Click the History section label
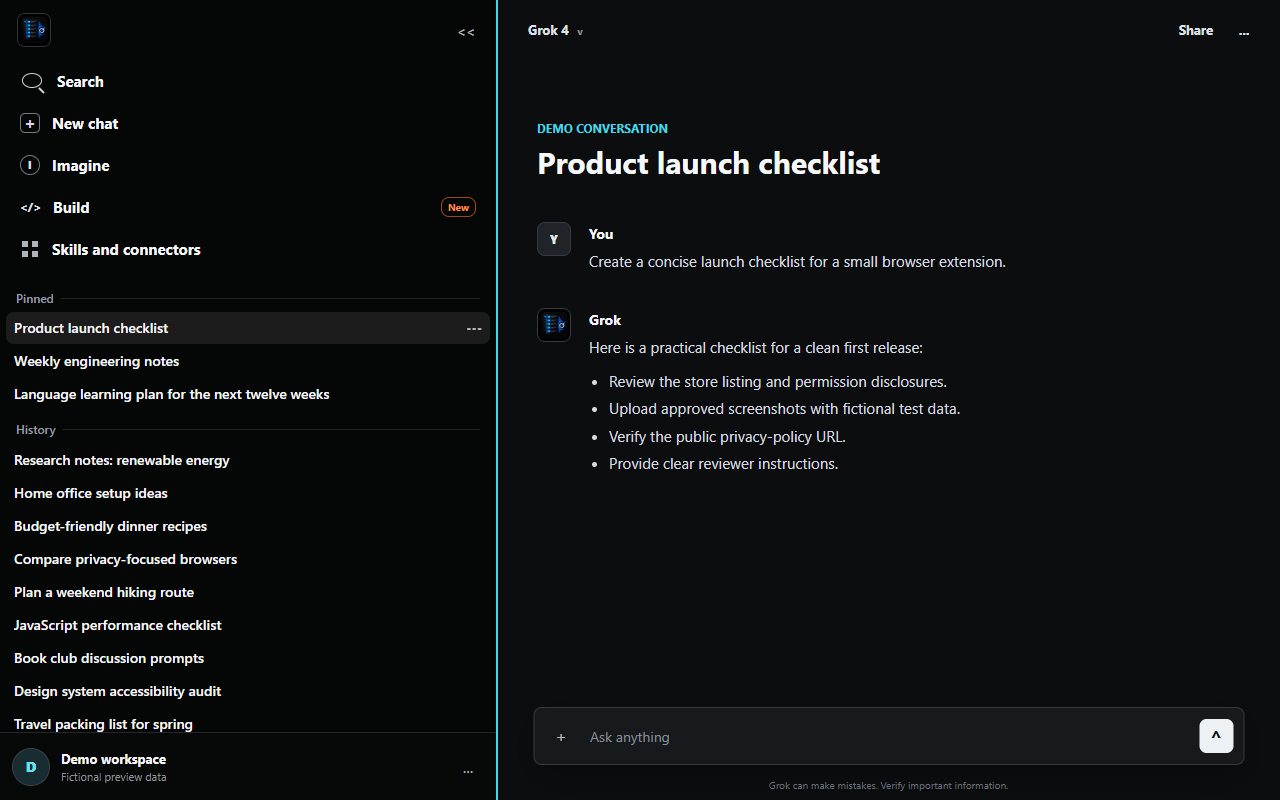Image resolution: width=1280 pixels, height=800 pixels. coord(36,429)
